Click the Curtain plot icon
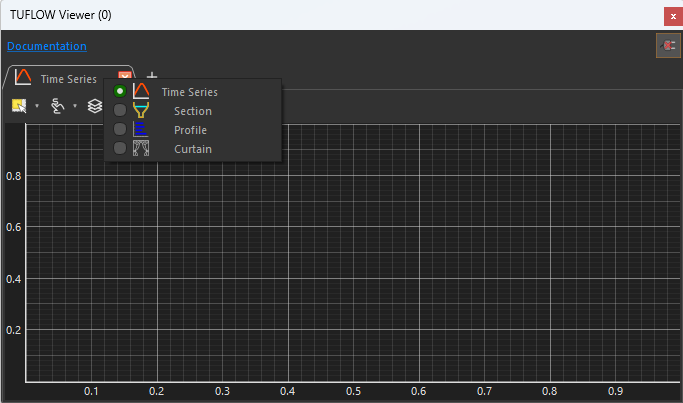 tap(141, 149)
